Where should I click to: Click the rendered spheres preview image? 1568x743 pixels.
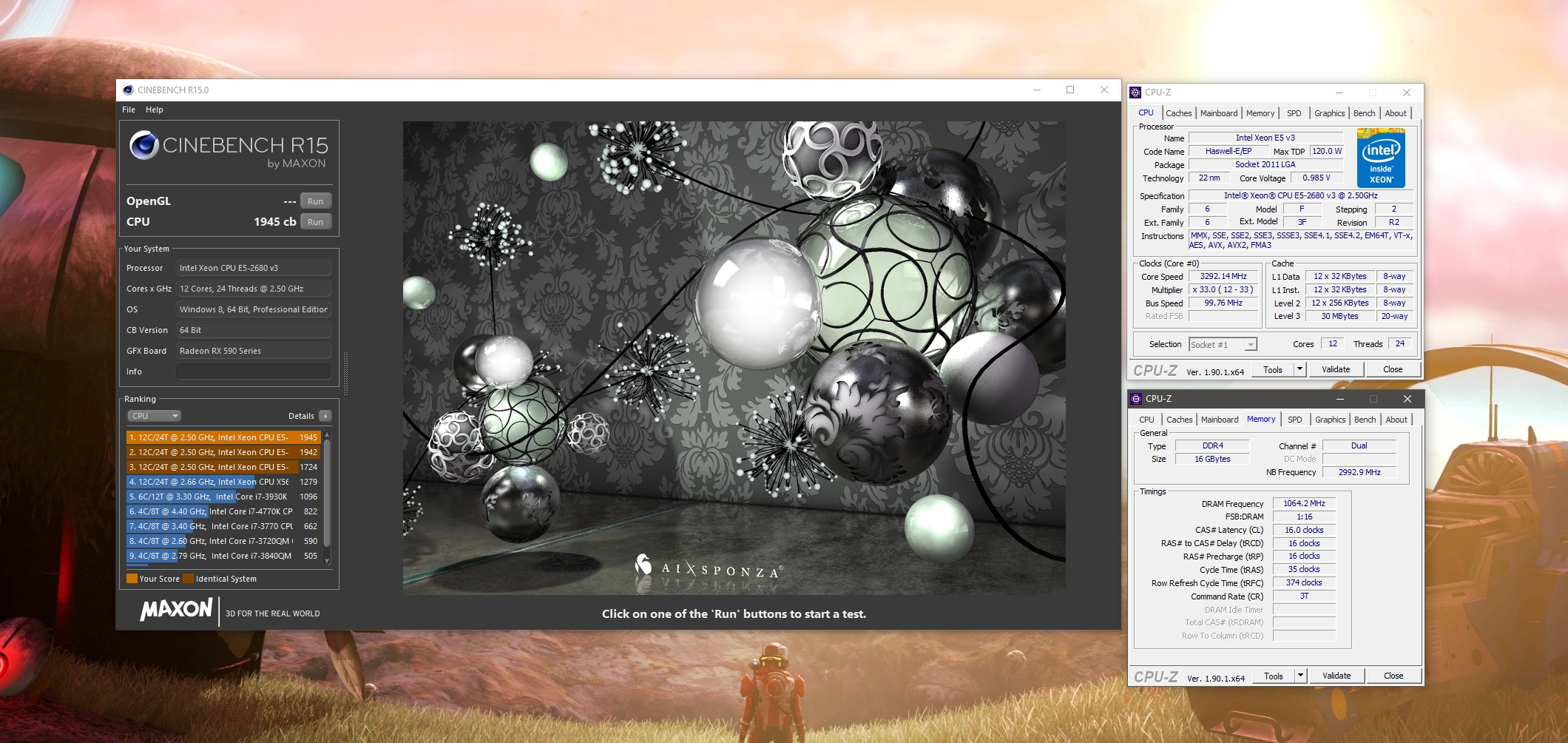[x=734, y=357]
